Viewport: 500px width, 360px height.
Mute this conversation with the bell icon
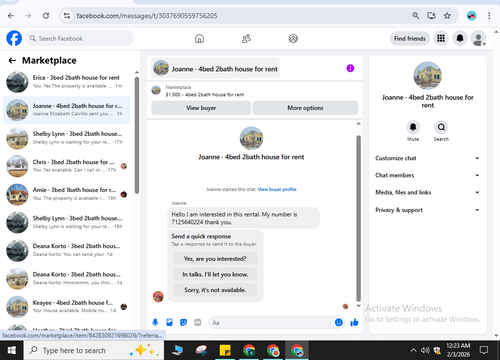click(413, 127)
